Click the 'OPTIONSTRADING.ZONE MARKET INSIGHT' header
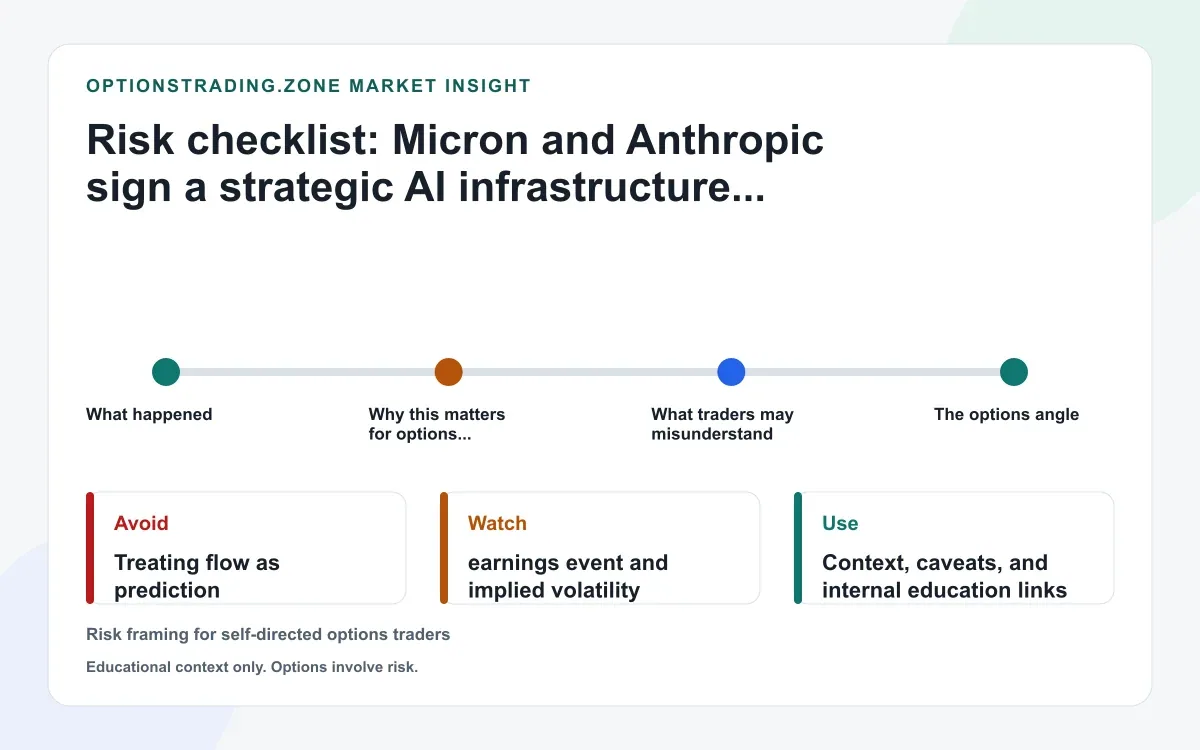This screenshot has height=750, width=1200. 309,86
